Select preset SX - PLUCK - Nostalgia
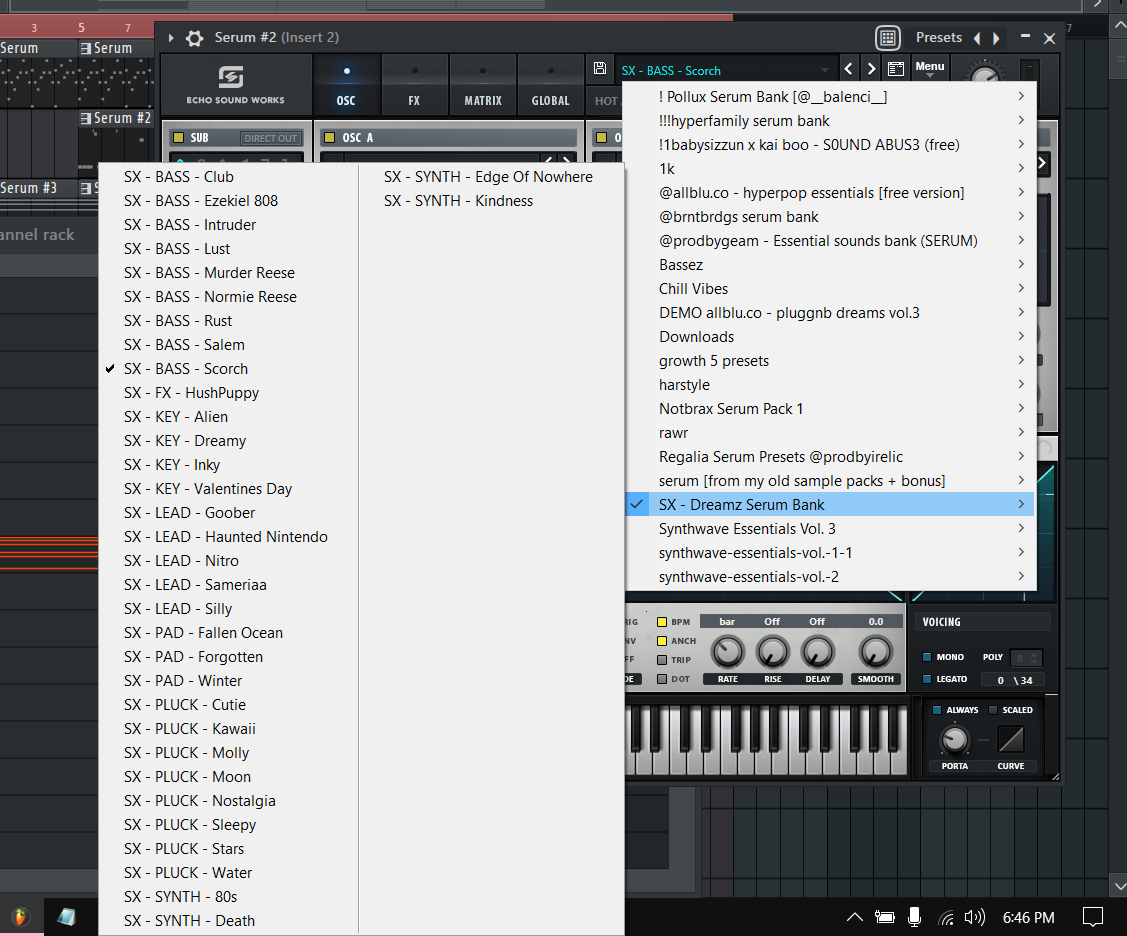The height and width of the screenshot is (936, 1127). tap(229, 801)
